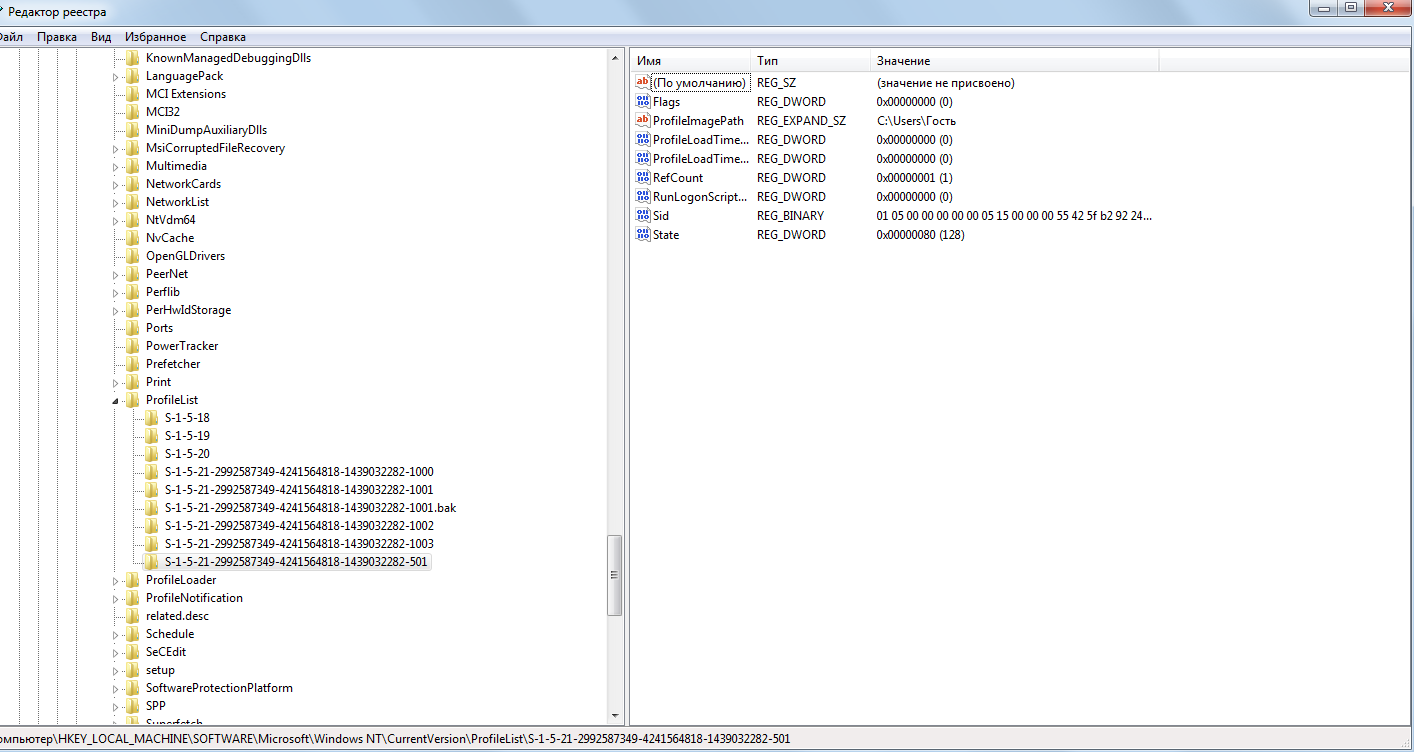The image size is (1414, 752).
Task: Open the Избранное menu
Action: tap(153, 37)
